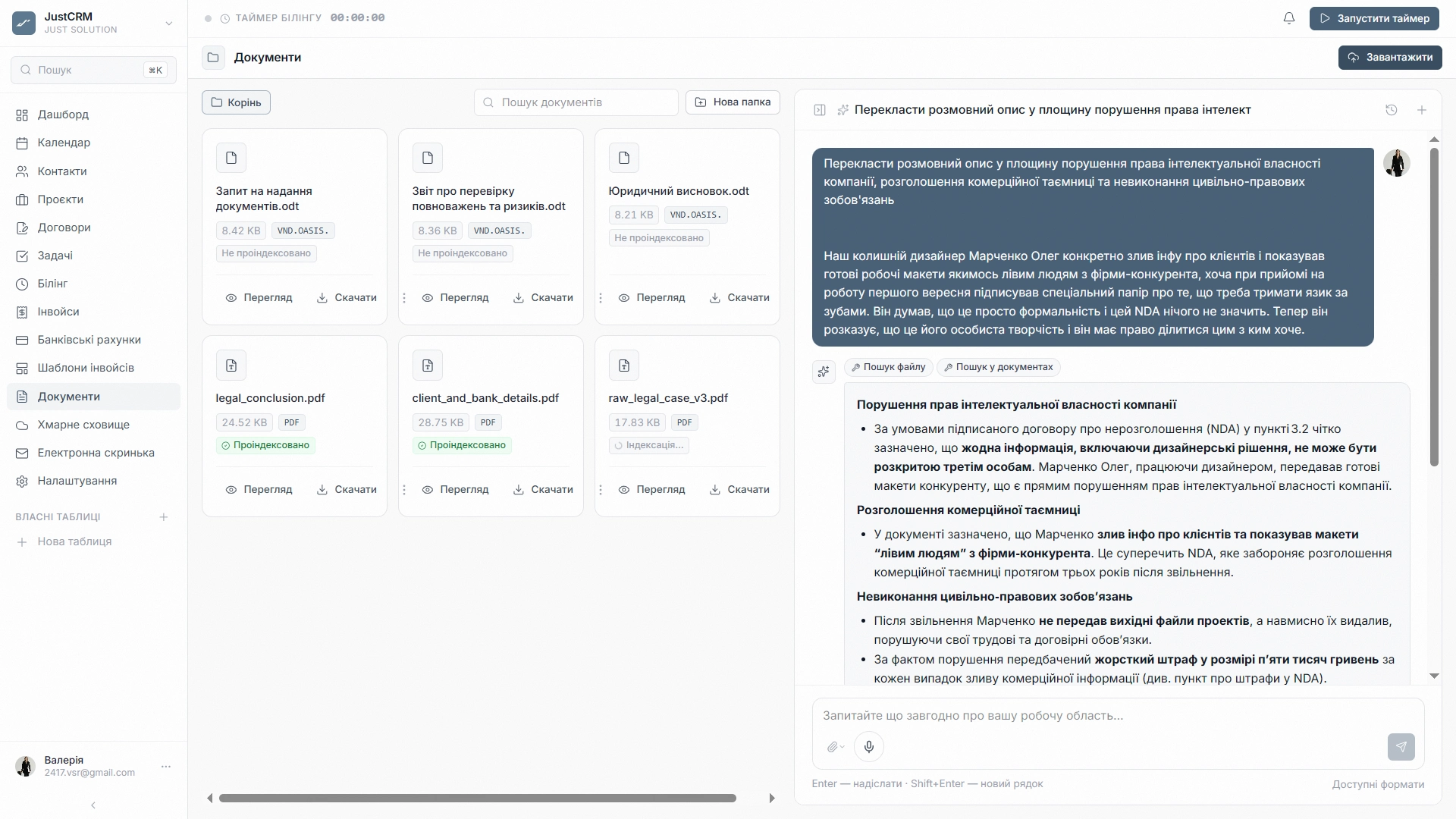Go to Контакти page

(94, 171)
